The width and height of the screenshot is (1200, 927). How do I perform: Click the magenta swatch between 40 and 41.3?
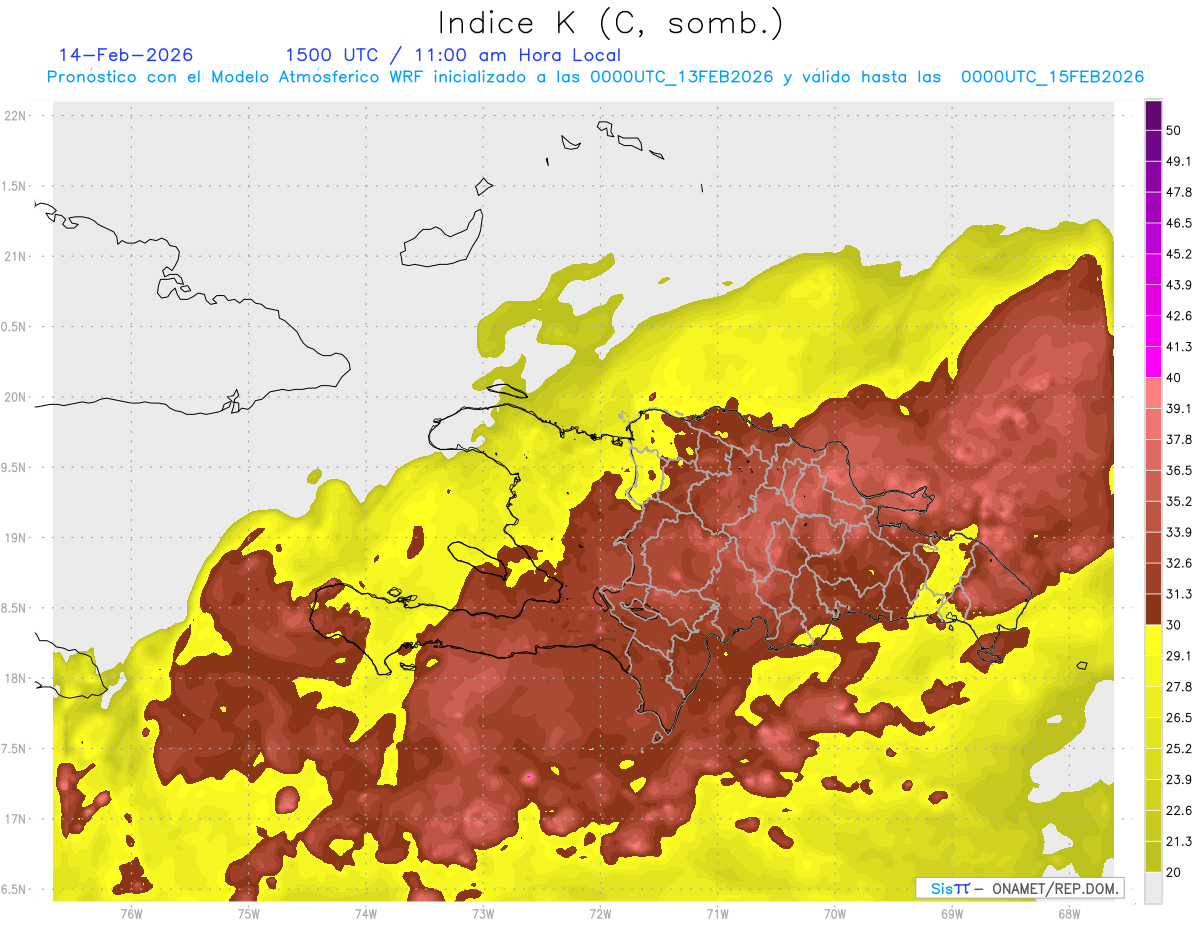[1153, 363]
